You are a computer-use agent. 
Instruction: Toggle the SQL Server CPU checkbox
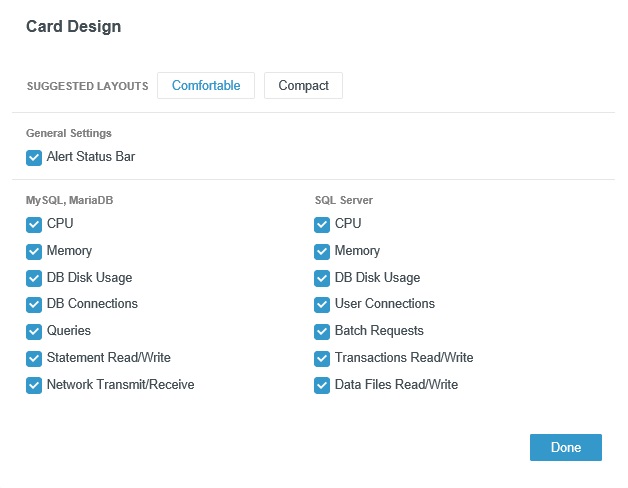tap(322, 225)
